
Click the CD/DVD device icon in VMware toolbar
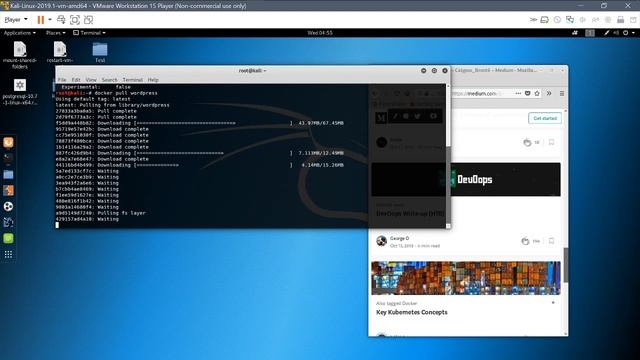tap(557, 20)
